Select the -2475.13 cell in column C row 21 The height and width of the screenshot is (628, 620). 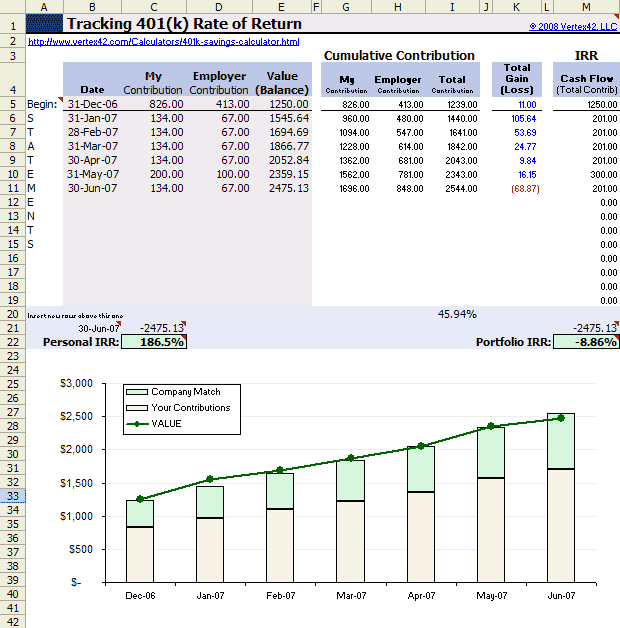(x=154, y=328)
